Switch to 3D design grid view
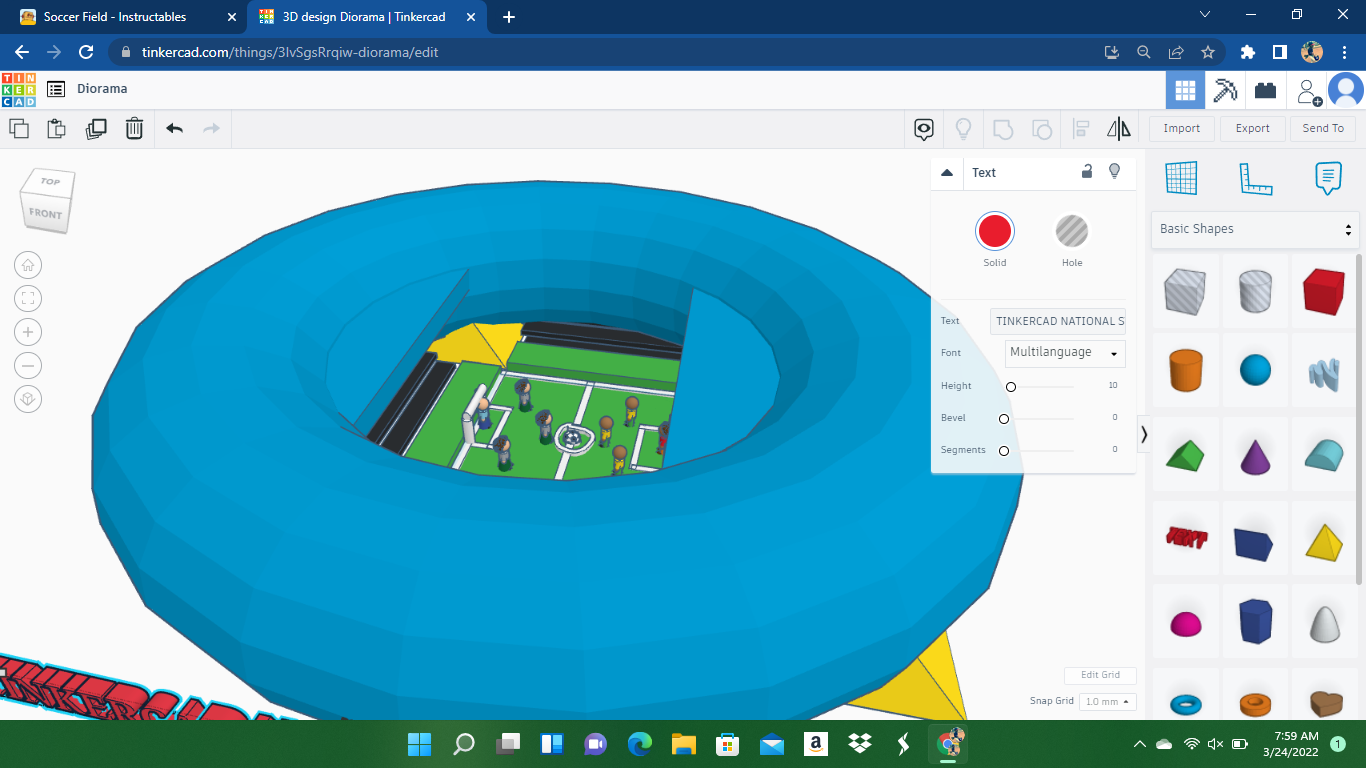 [1185, 90]
